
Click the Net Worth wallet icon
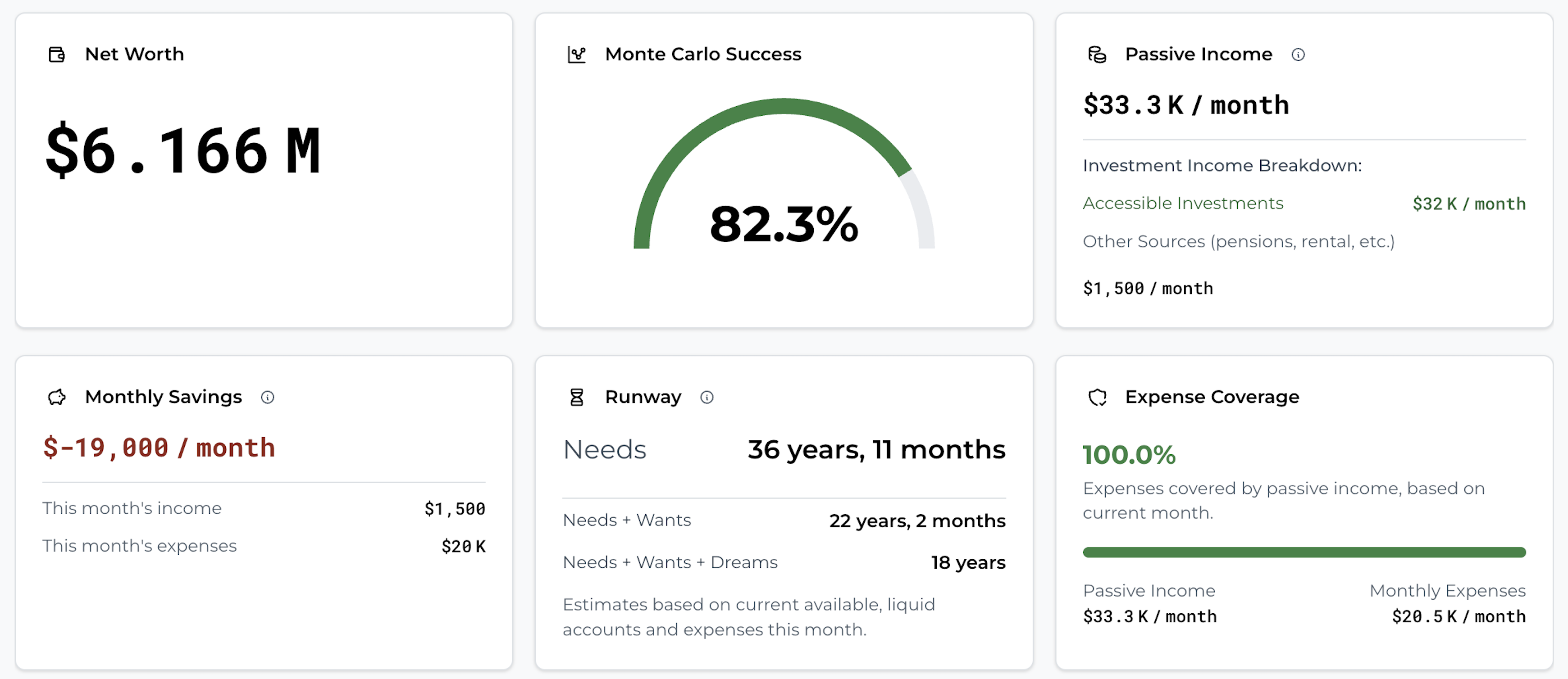click(x=57, y=55)
